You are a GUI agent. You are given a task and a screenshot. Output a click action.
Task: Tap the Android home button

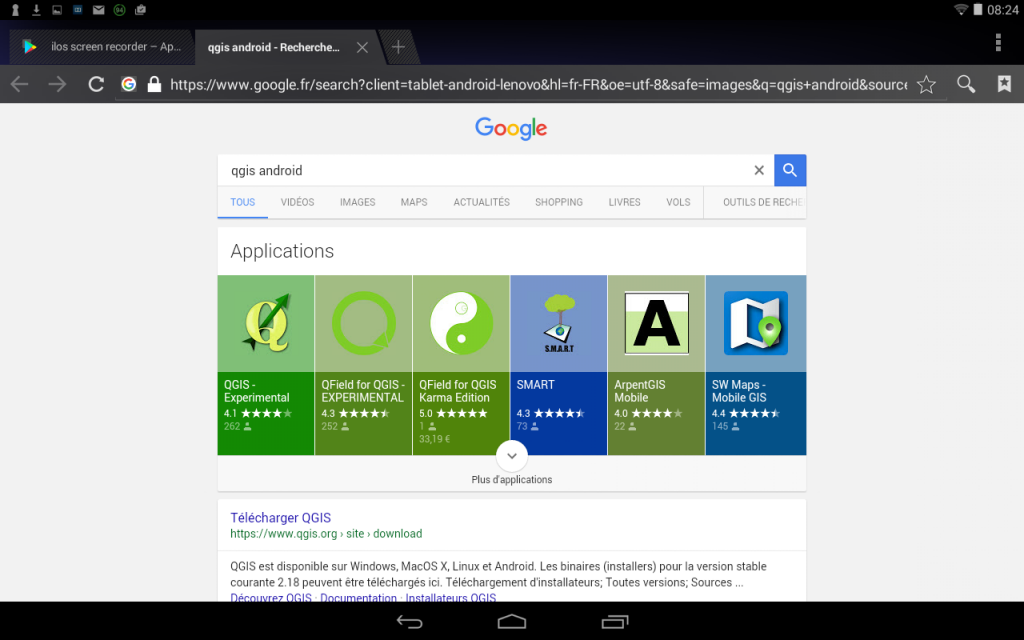[x=512, y=622]
